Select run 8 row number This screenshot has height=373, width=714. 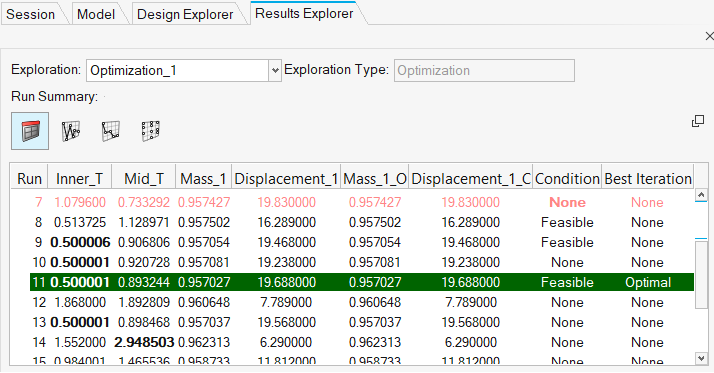[x=39, y=222]
